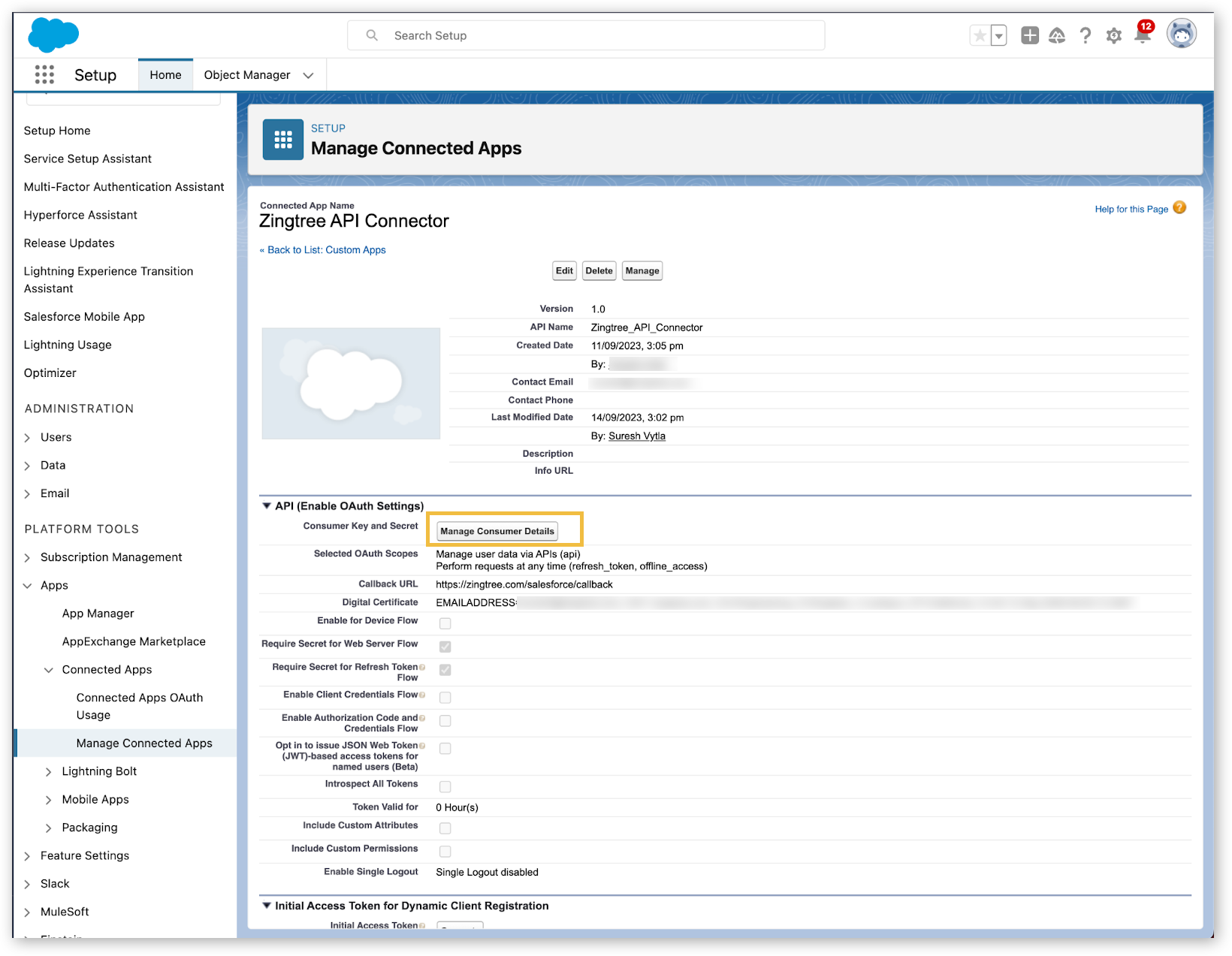
Task: Expand the Feature Settings node
Action: pyautogui.click(x=28, y=856)
